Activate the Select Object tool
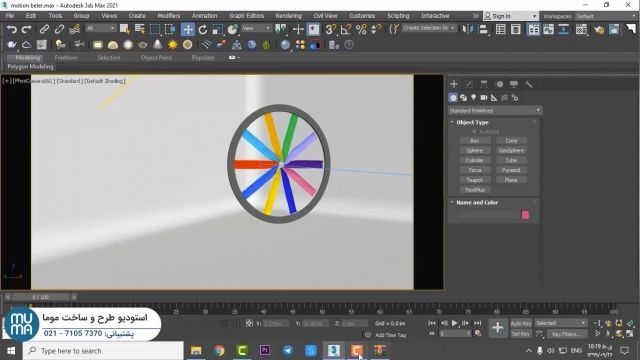 click(x=124, y=29)
